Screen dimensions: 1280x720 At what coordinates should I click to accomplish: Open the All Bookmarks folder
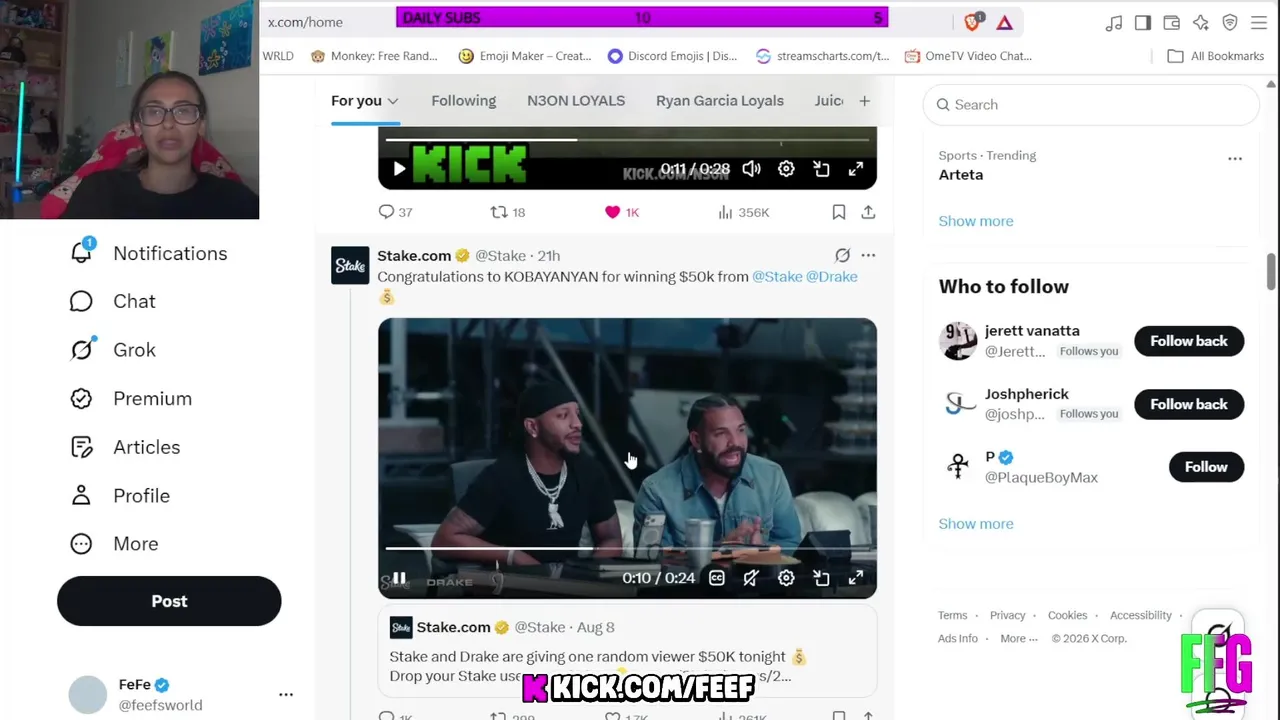[1216, 56]
